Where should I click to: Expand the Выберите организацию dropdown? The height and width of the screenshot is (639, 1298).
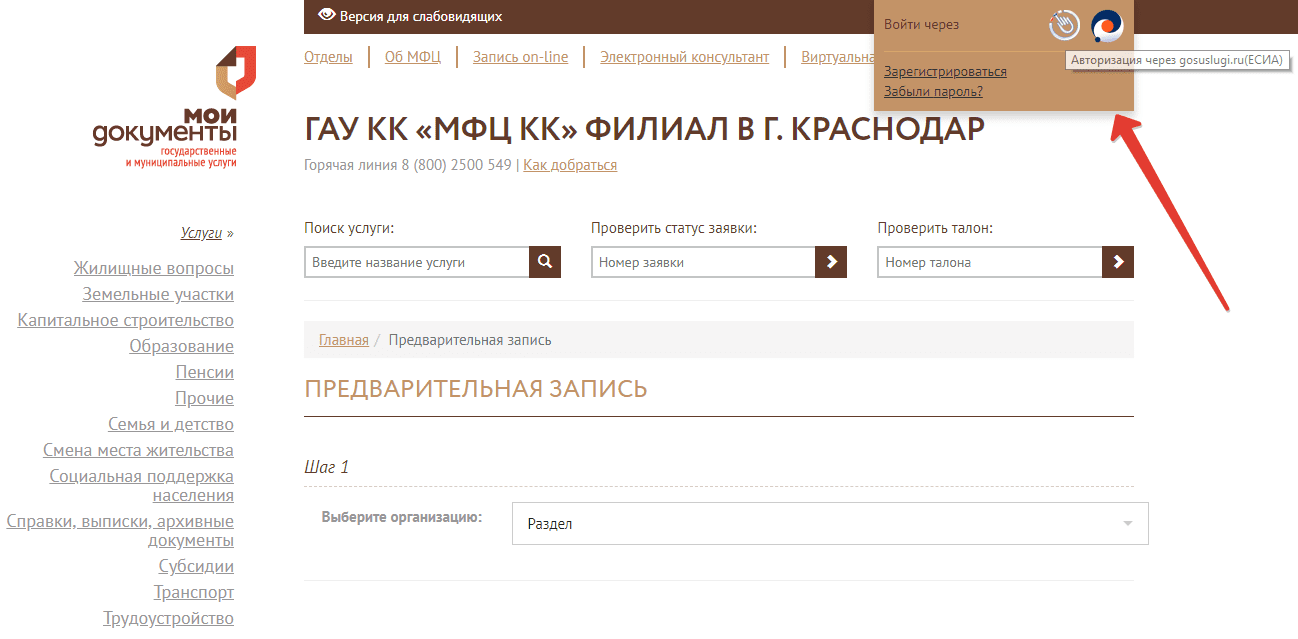click(829, 524)
